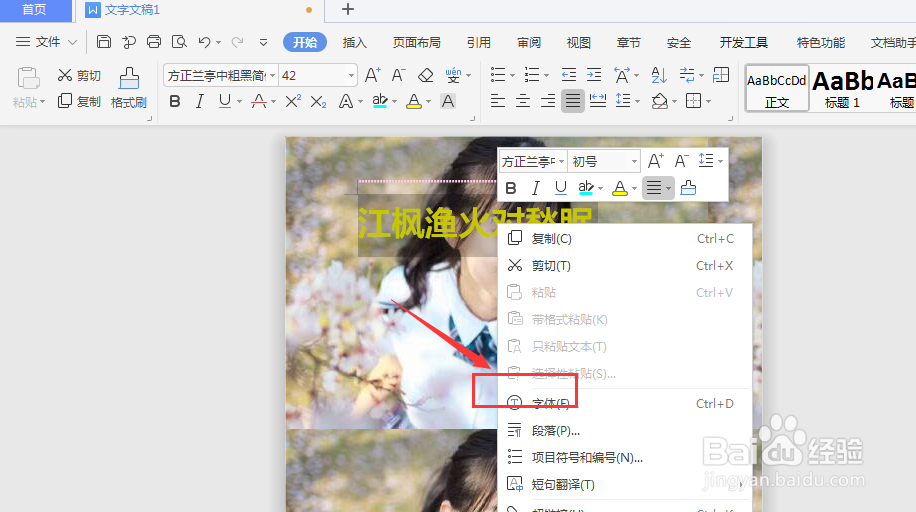The height and width of the screenshot is (512, 916).
Task: Toggle Italic in the ribbon
Action: (200, 101)
